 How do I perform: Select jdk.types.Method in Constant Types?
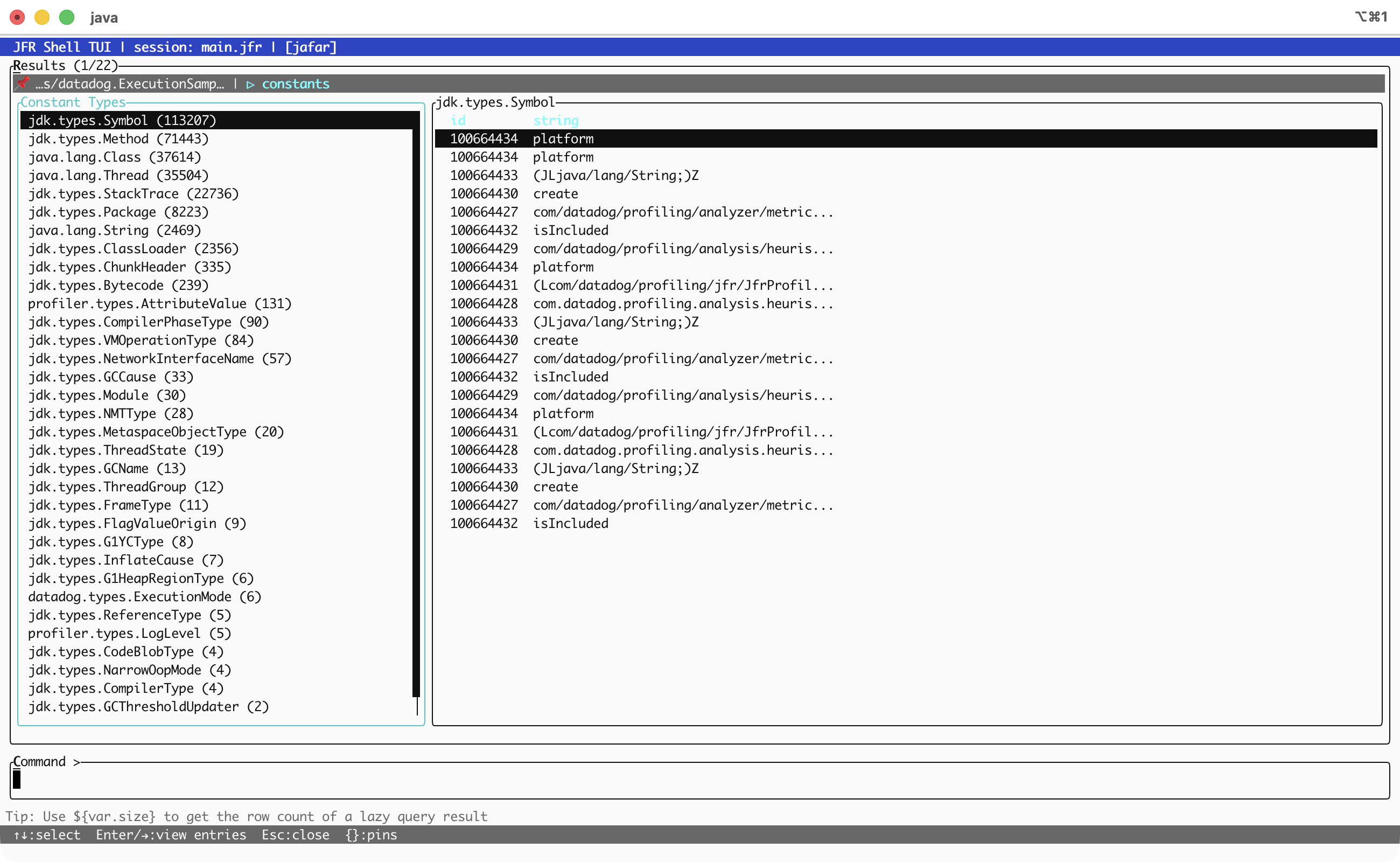click(x=118, y=138)
